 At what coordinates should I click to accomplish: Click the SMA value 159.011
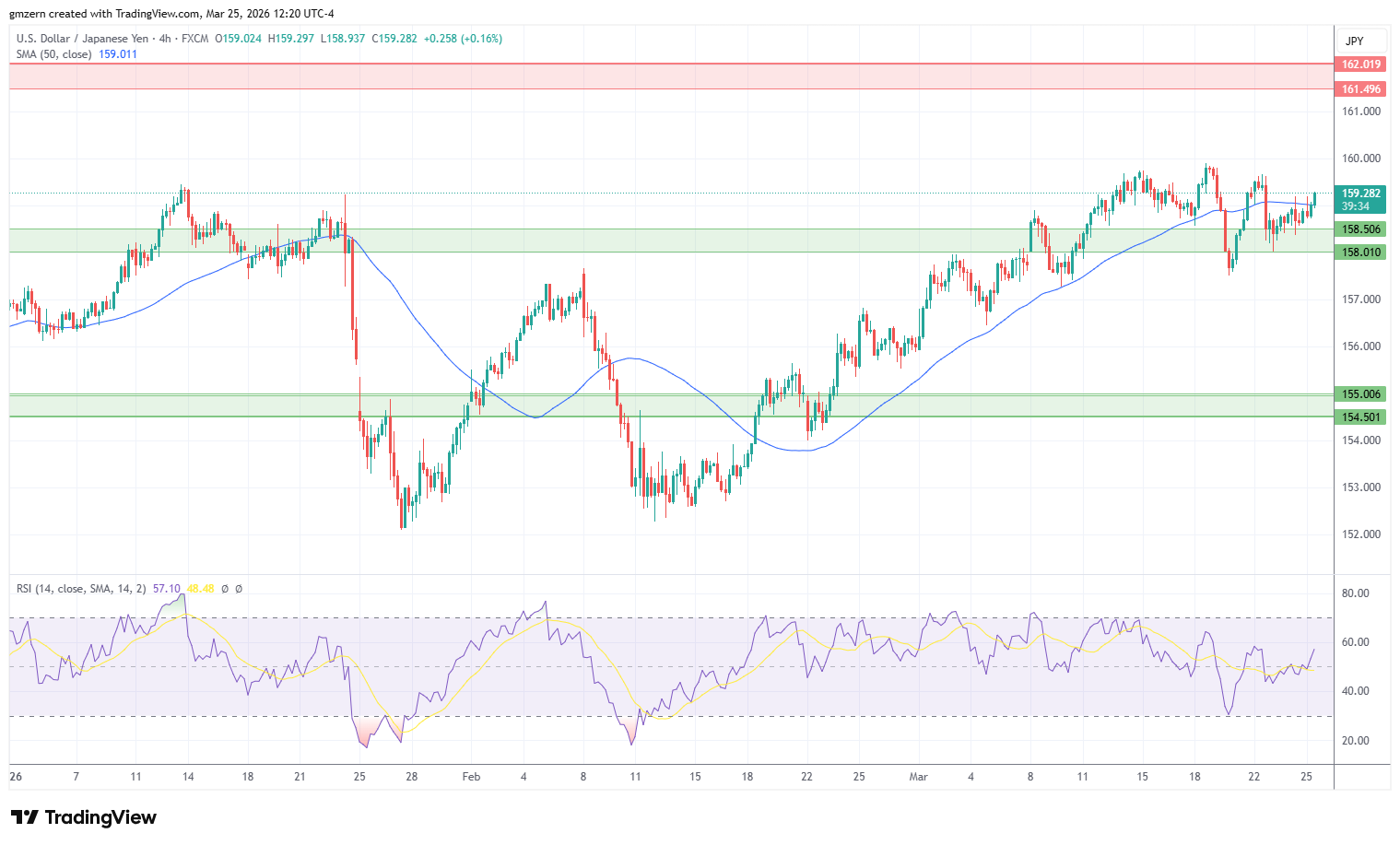click(118, 54)
